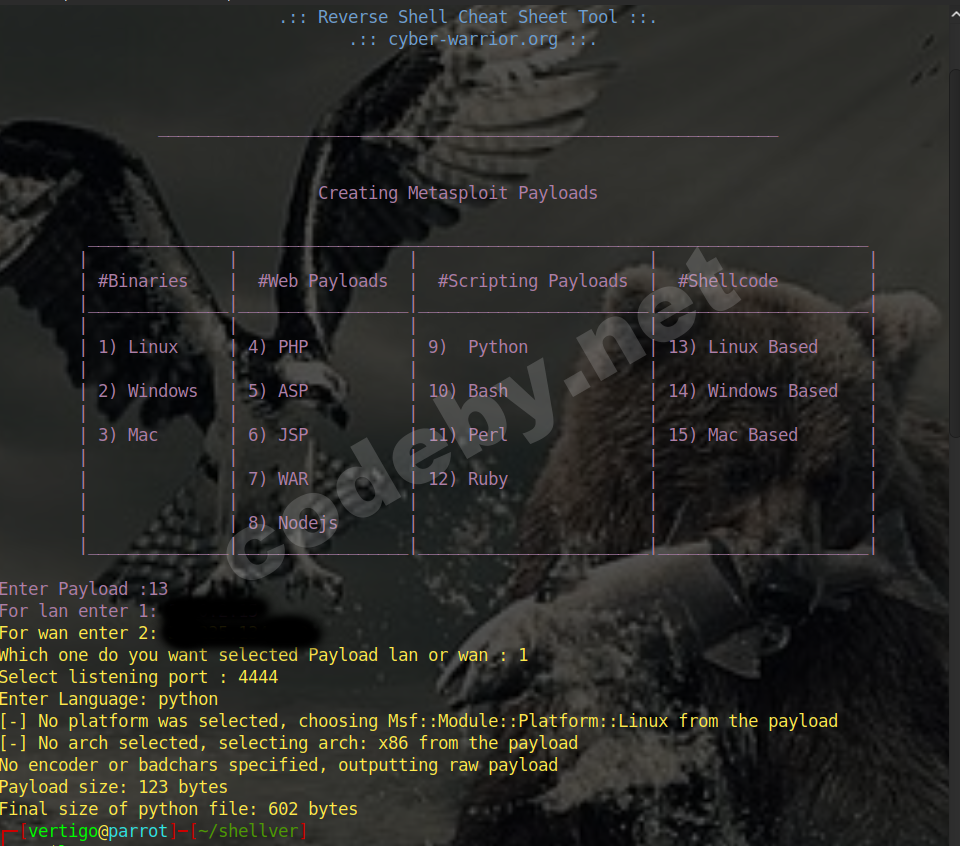This screenshot has height=846, width=960.
Task: Select the '7) WAR' web payload entry
Action: (278, 479)
